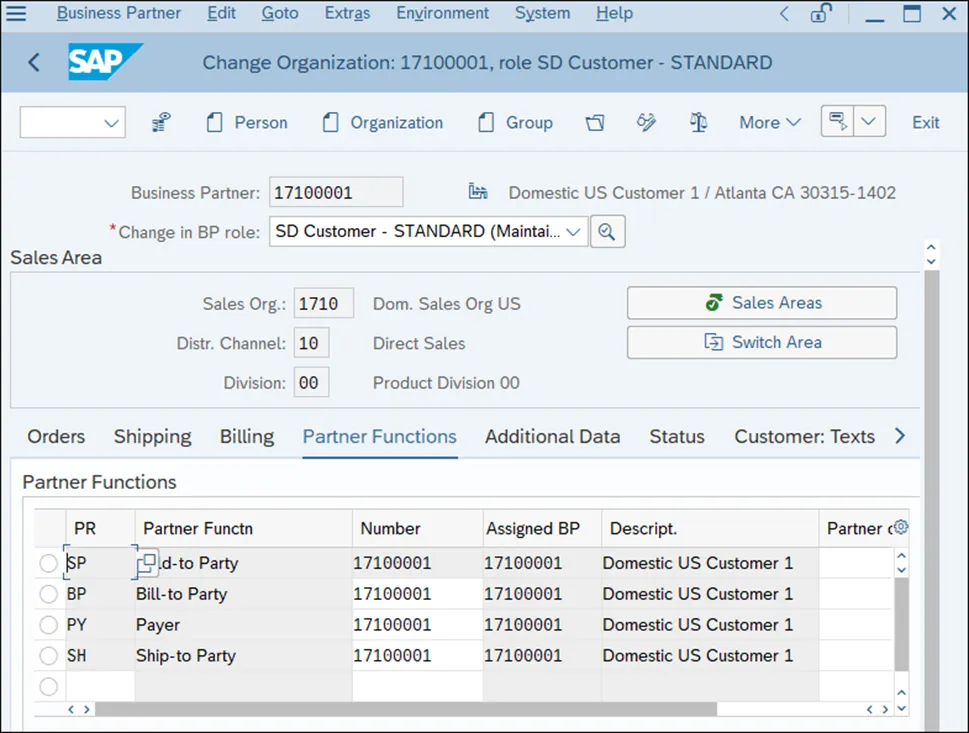Click the check scales toolbar icon

[698, 122]
